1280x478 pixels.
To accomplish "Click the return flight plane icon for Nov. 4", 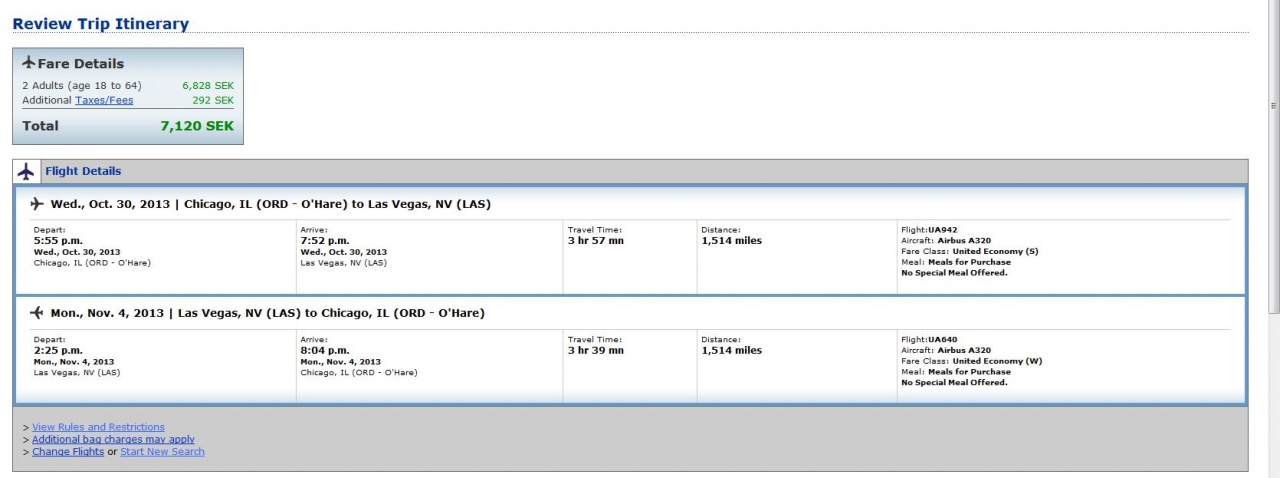I will coord(37,313).
